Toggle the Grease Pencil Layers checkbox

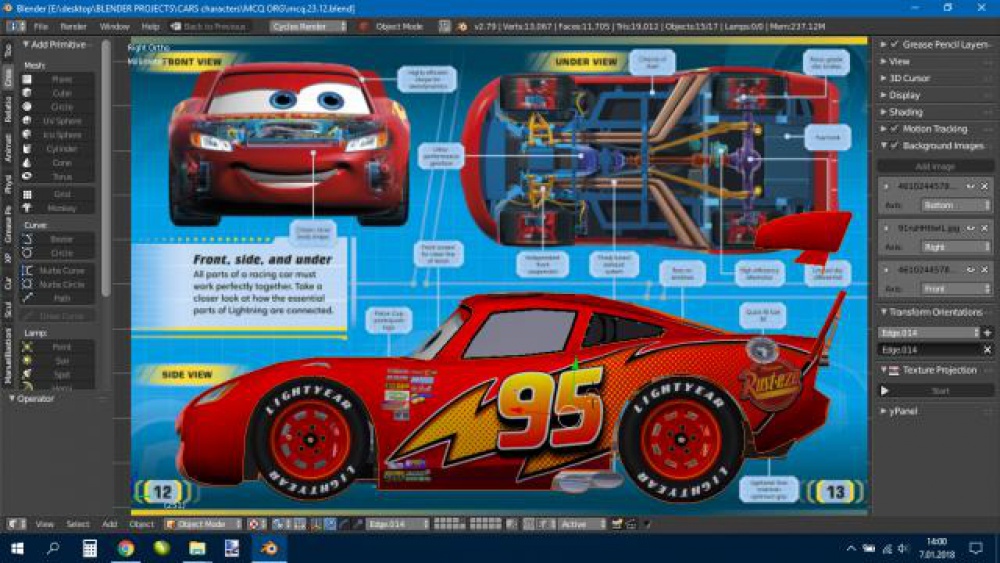tap(894, 45)
